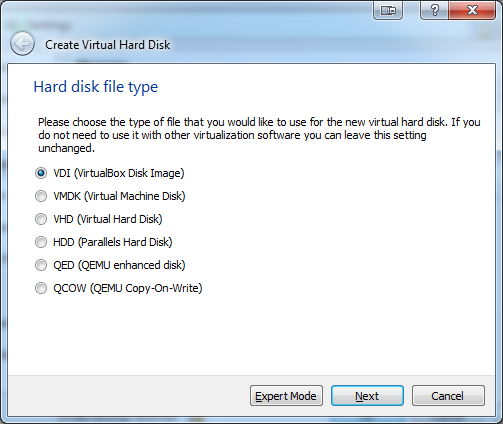The width and height of the screenshot is (503, 424).
Task: Select the VDI radio button circle
Action: 41,173
